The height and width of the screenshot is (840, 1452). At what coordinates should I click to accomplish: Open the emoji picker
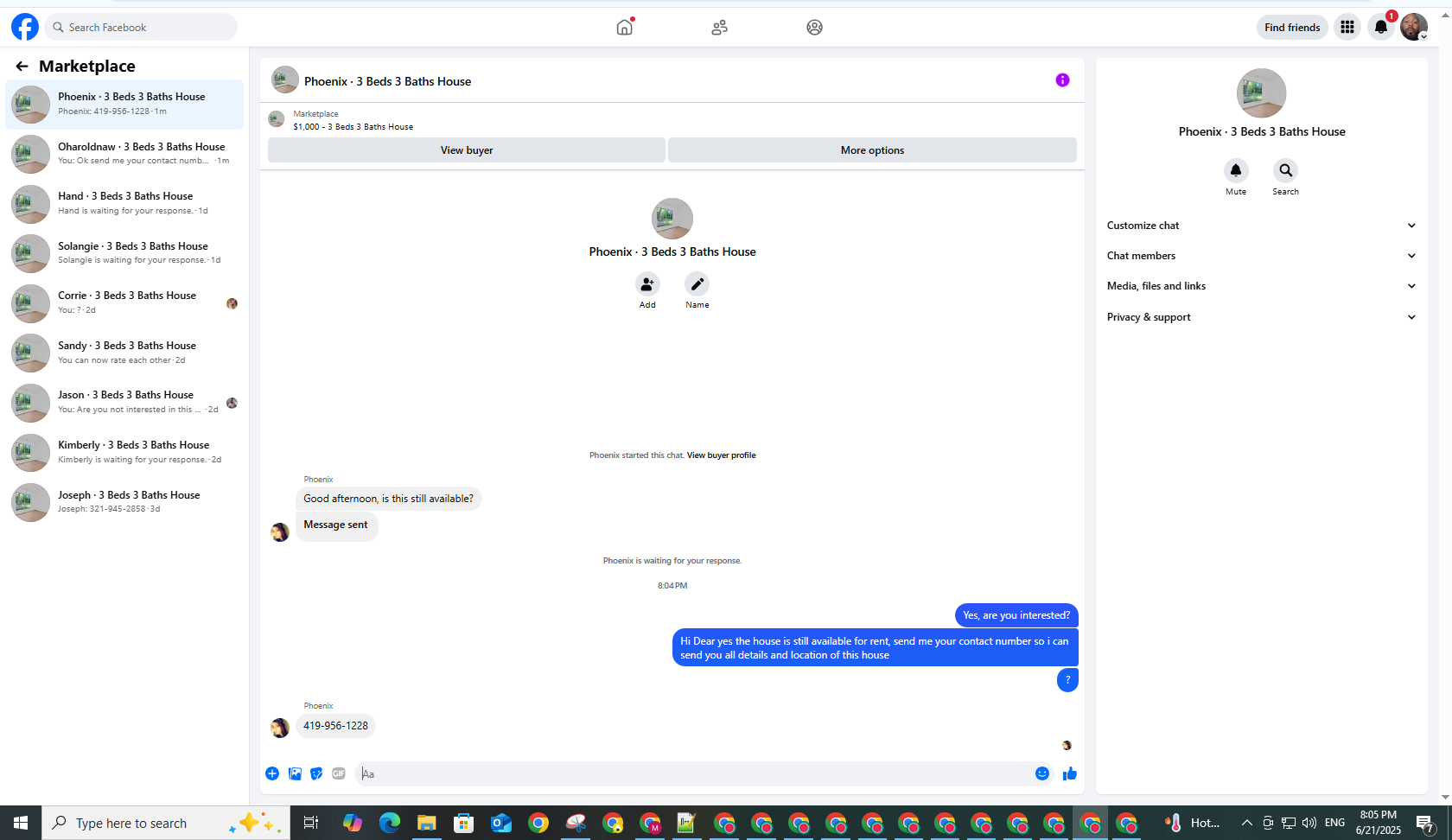[1042, 773]
